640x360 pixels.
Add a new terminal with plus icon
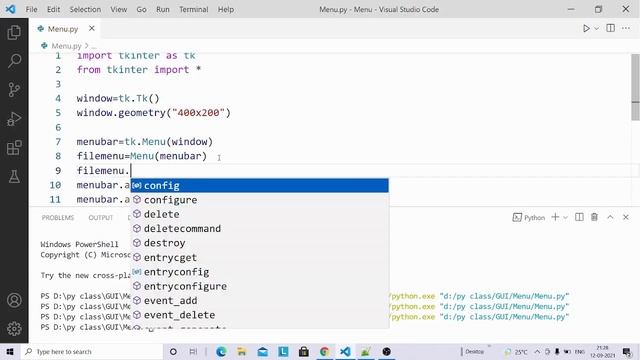click(555, 217)
